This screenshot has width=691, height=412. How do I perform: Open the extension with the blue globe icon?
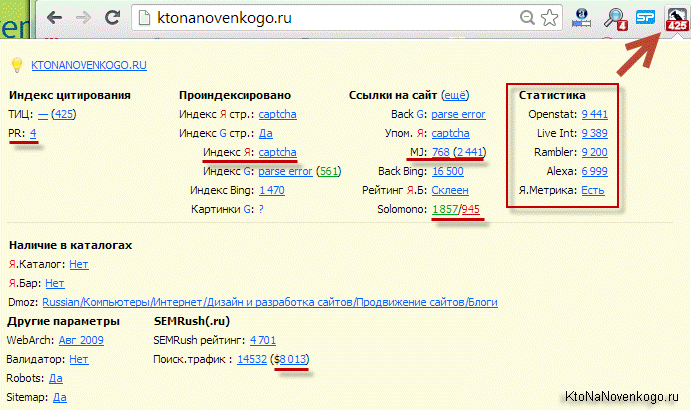pyautogui.click(x=581, y=18)
